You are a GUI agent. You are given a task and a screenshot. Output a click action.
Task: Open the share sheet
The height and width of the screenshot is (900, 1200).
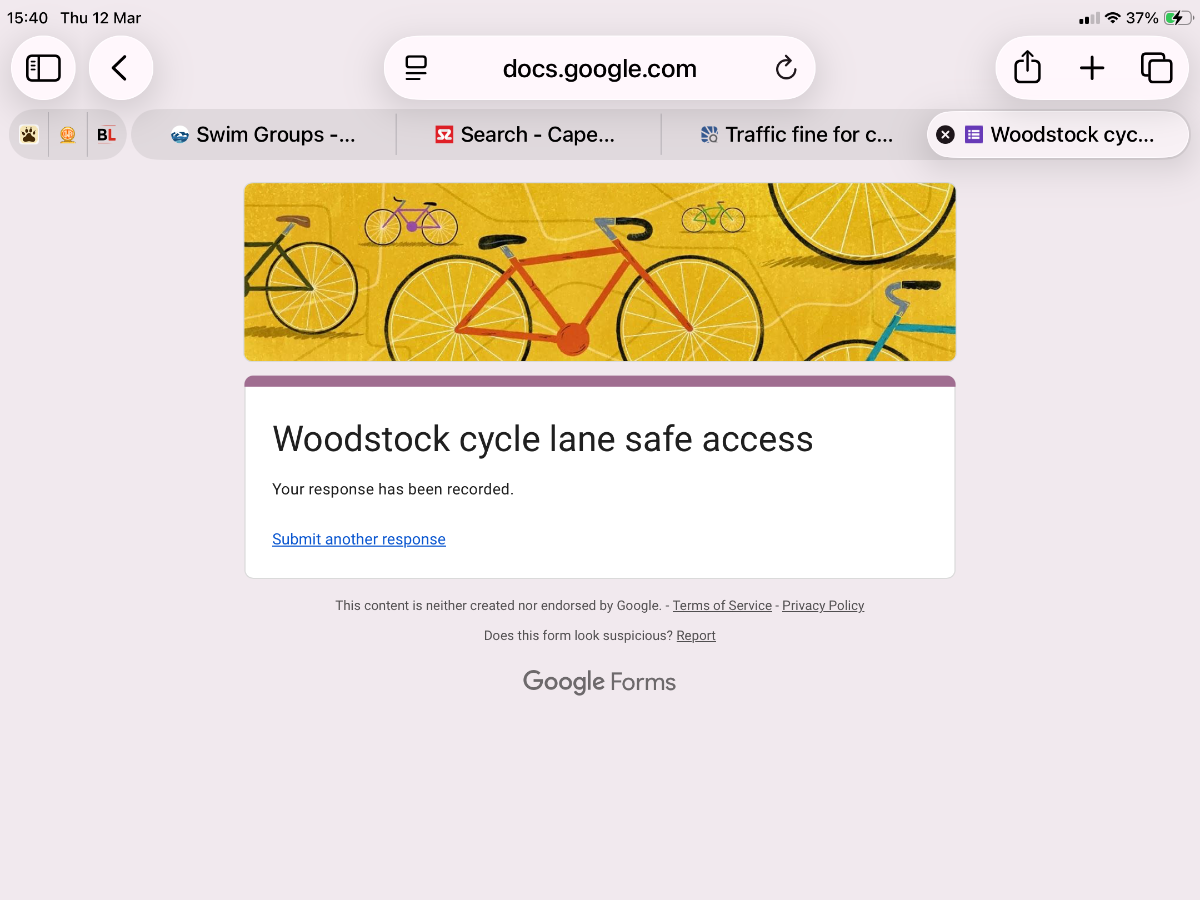coord(1027,68)
